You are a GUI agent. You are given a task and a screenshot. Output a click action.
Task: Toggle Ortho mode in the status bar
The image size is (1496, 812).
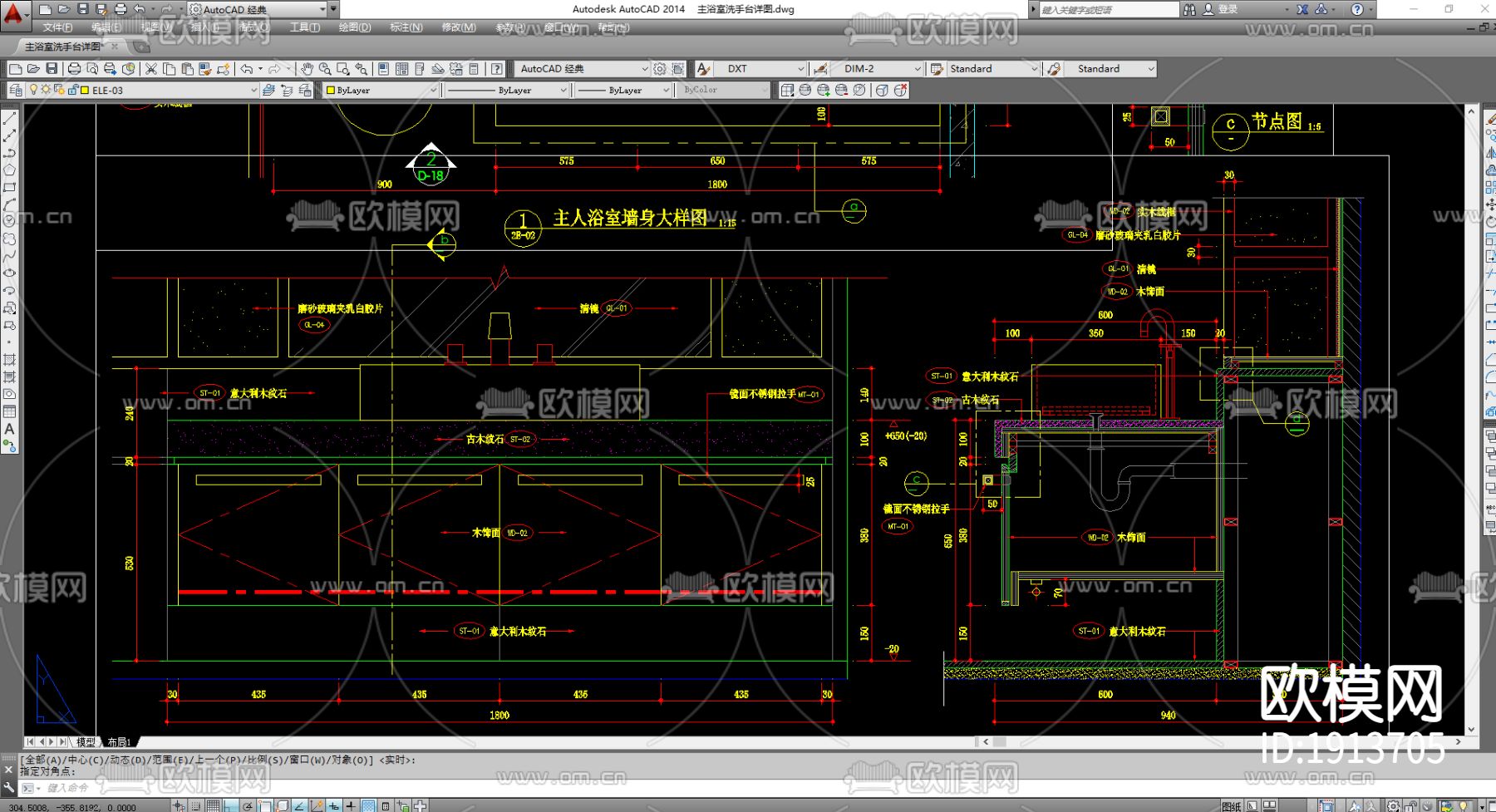[x=231, y=805]
